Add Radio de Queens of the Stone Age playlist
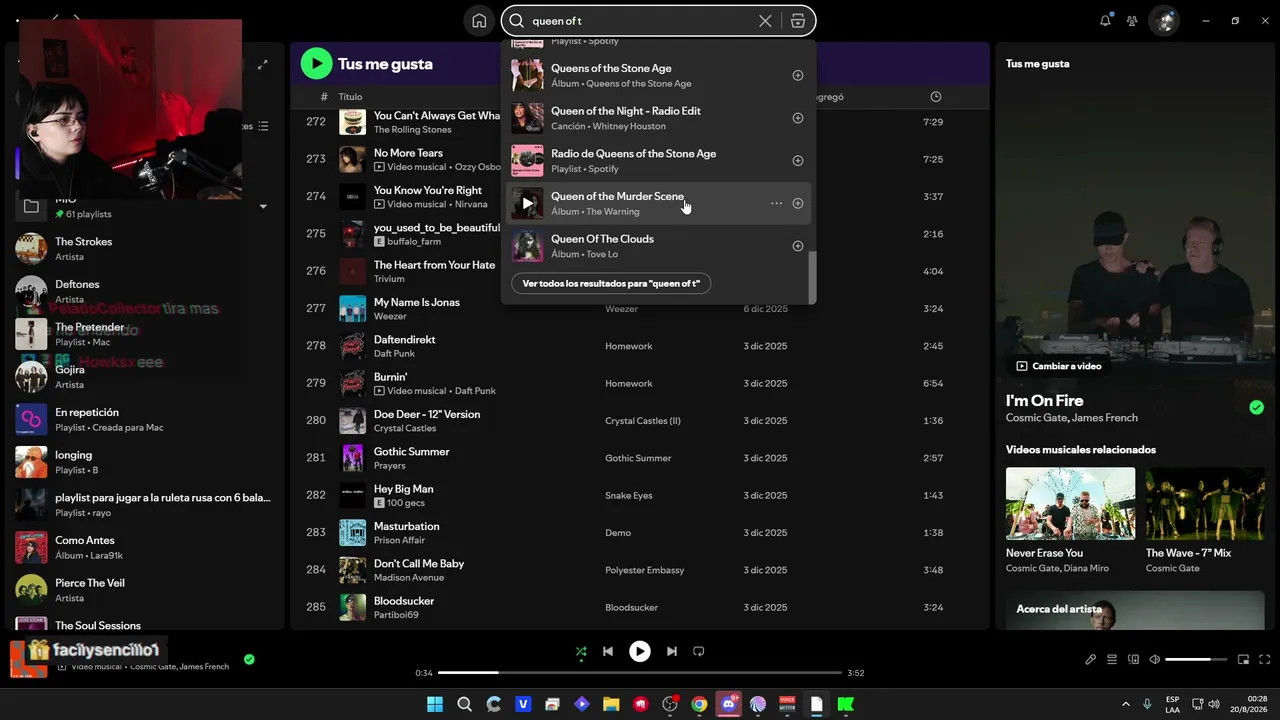 coord(798,161)
